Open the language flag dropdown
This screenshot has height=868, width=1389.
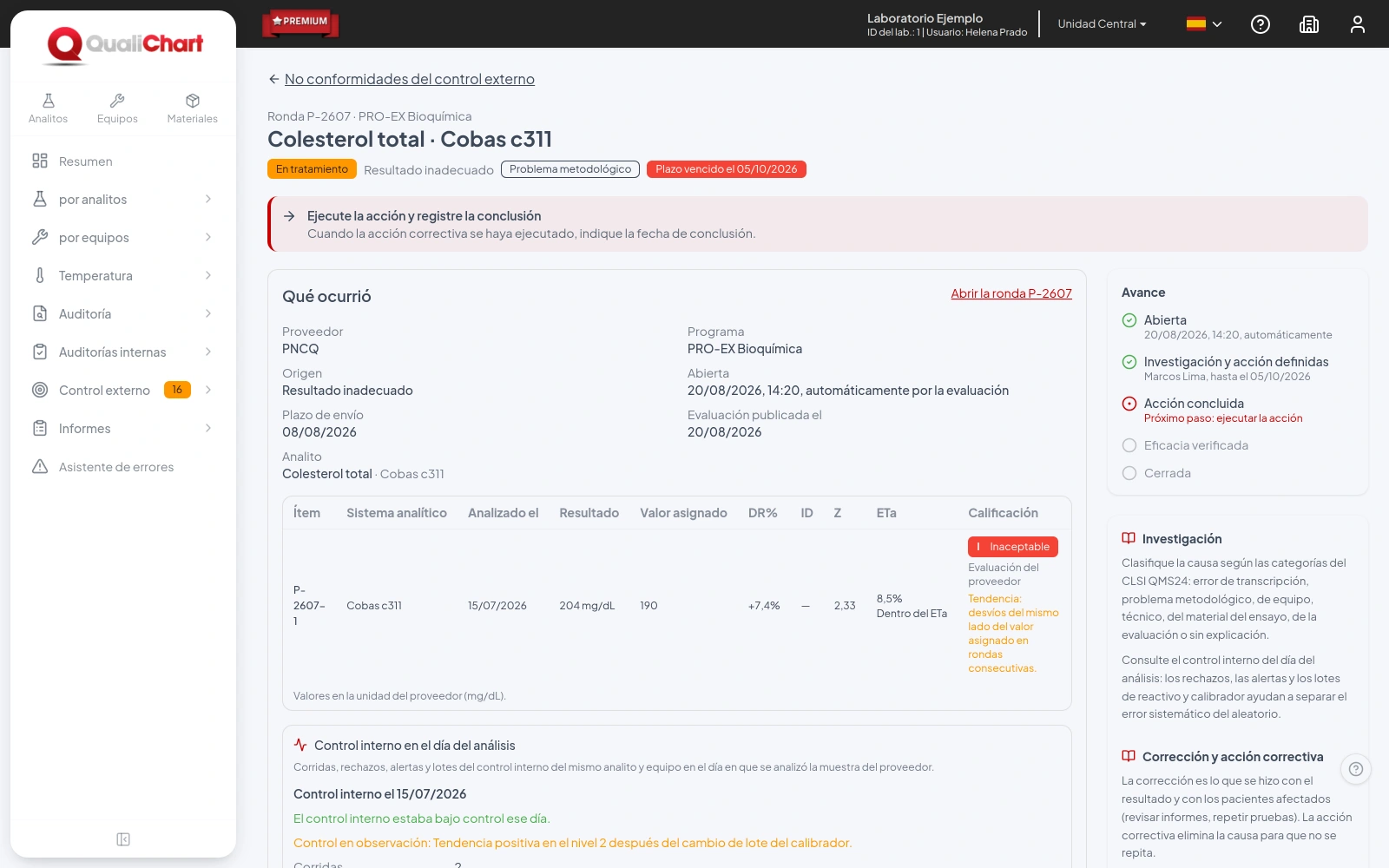tap(1205, 24)
